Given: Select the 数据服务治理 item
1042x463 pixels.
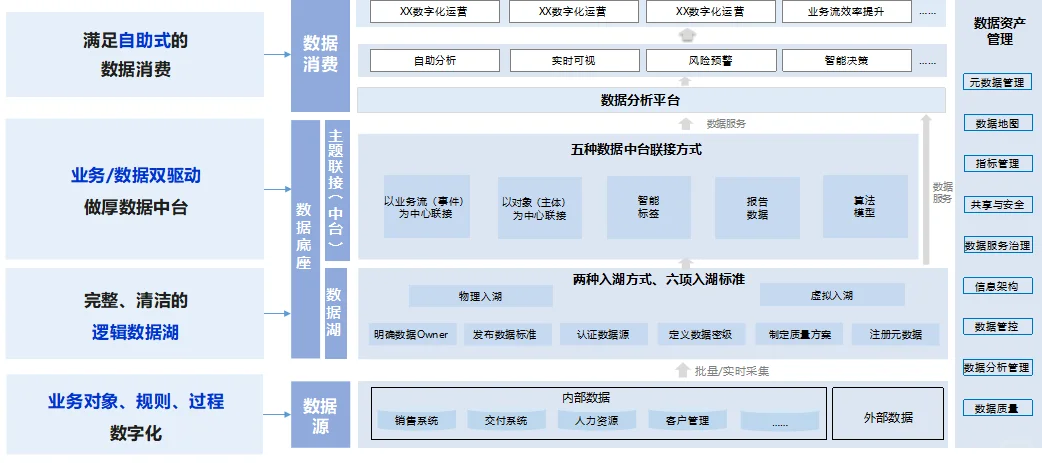Looking at the screenshot, I should coord(997,245).
